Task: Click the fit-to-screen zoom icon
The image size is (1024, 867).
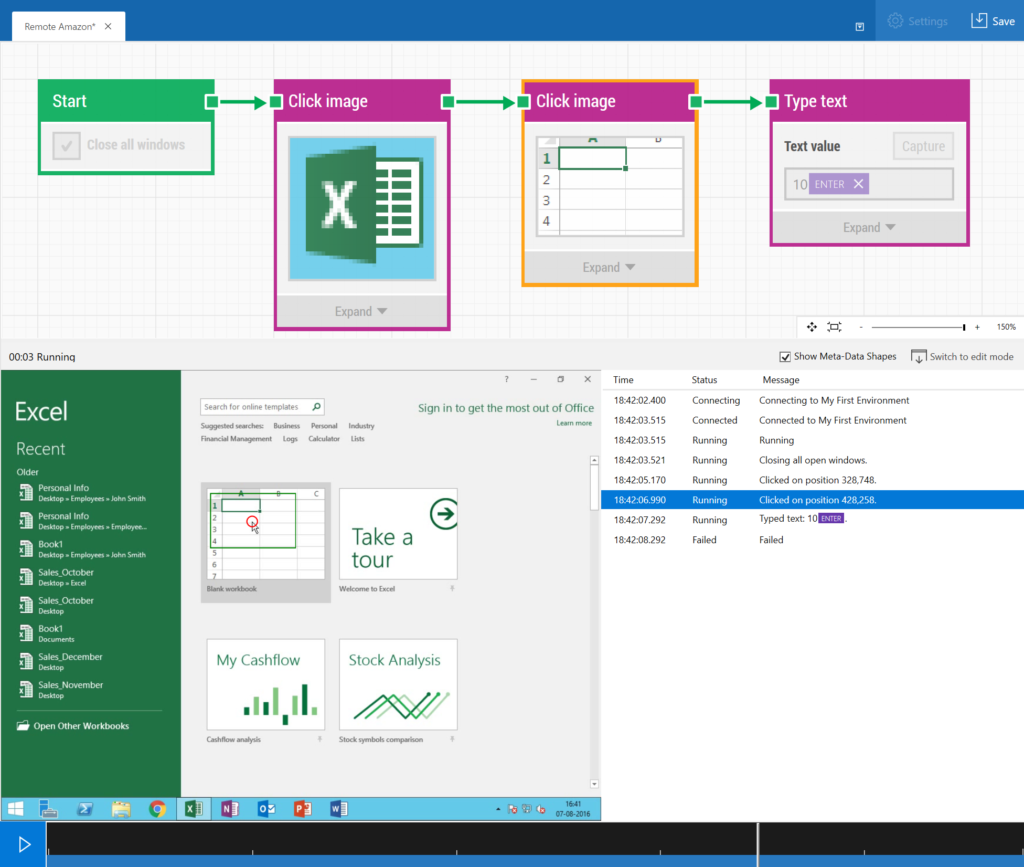Action: [x=835, y=326]
